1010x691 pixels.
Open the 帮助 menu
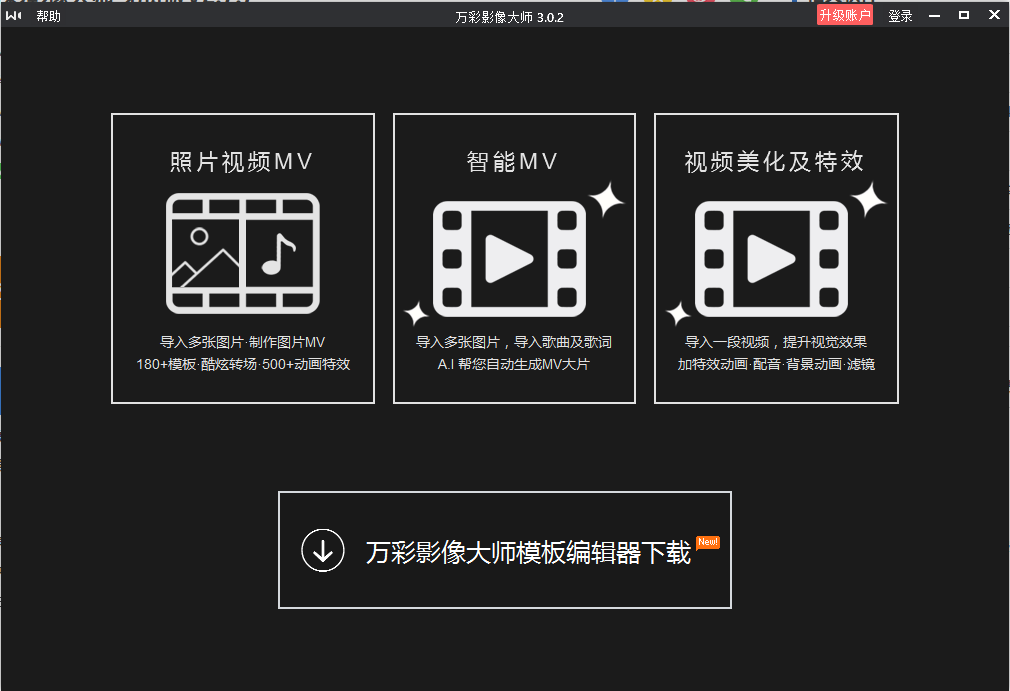[48, 16]
